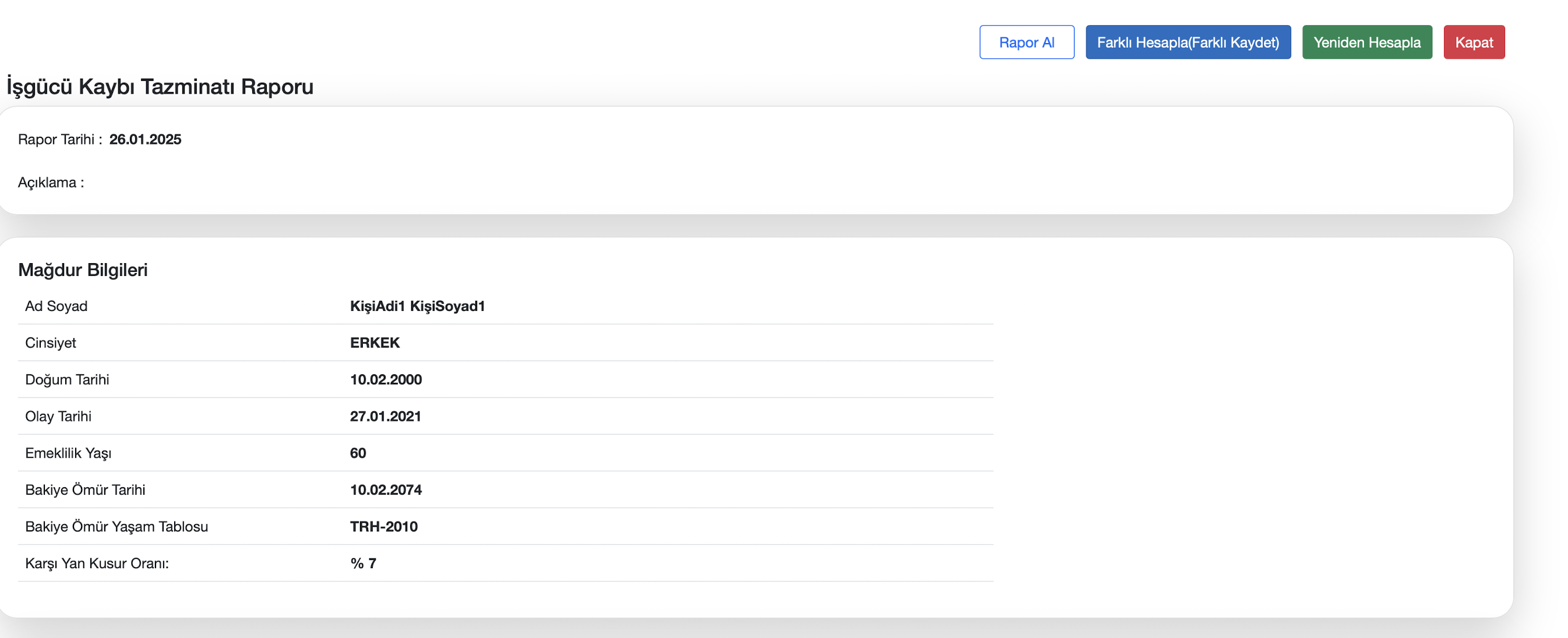Click the % 7 fault rate value
Viewport: 1568px width, 638px height.
point(363,563)
